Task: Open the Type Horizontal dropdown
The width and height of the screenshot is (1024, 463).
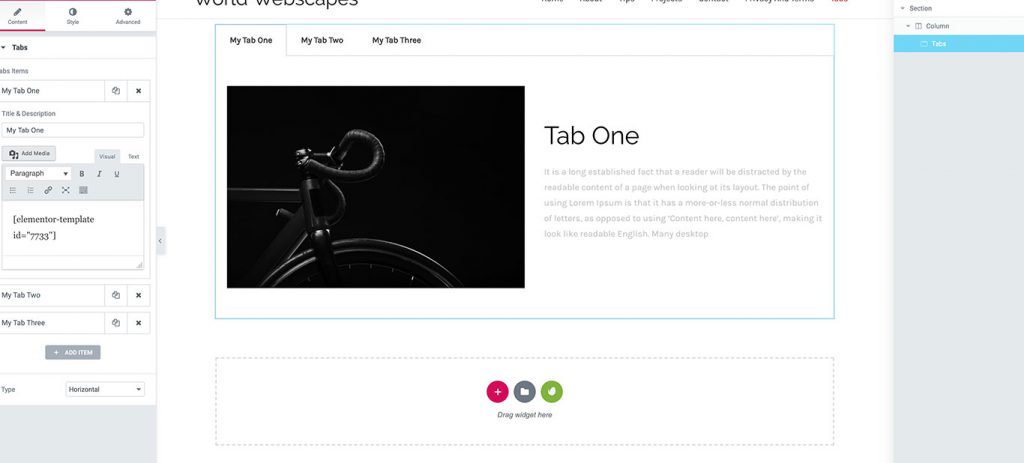Action: point(105,389)
